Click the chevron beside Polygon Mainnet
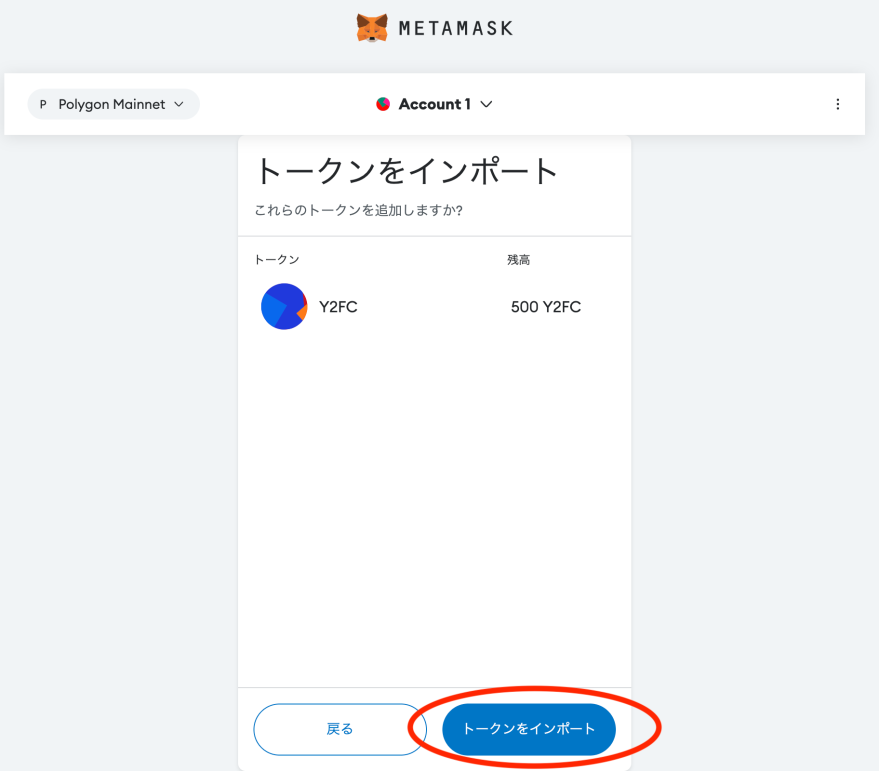This screenshot has height=771, width=879. 179,104
